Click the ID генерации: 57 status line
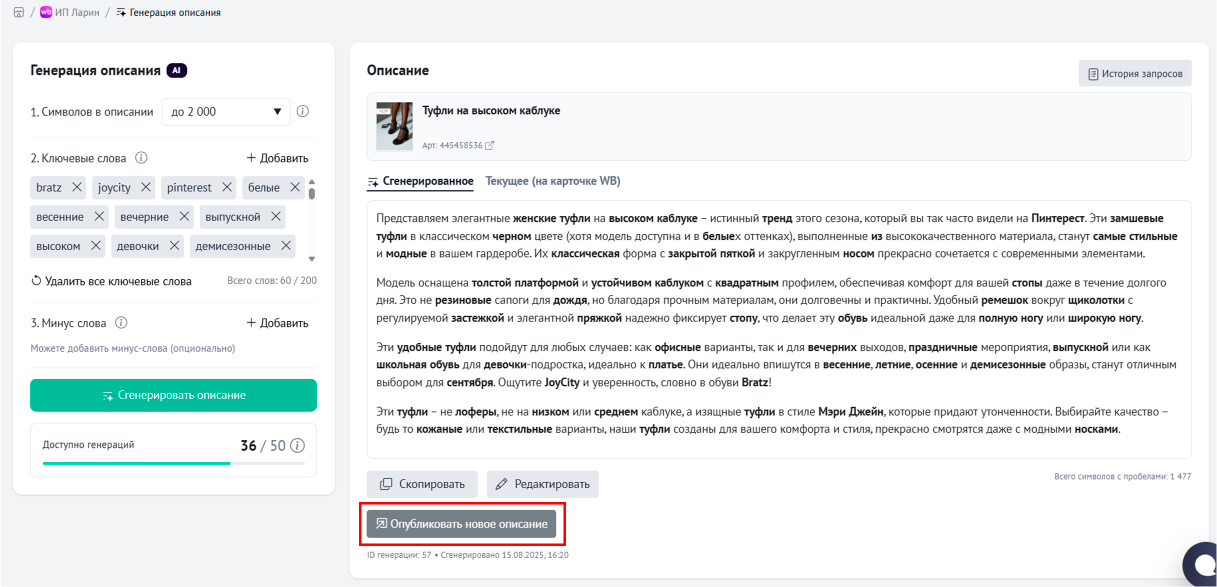Viewport: 1217px width, 587px height. pos(468,554)
